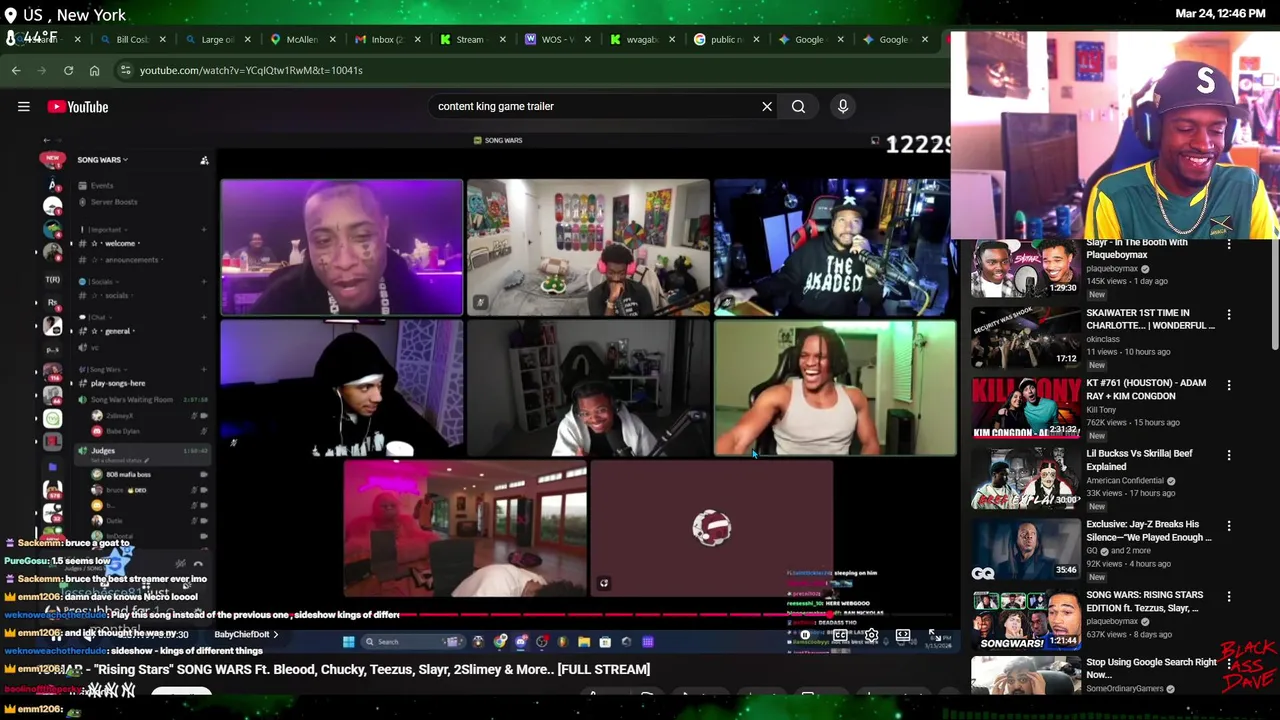
Task: Click the browser forward arrow
Action: point(42,70)
